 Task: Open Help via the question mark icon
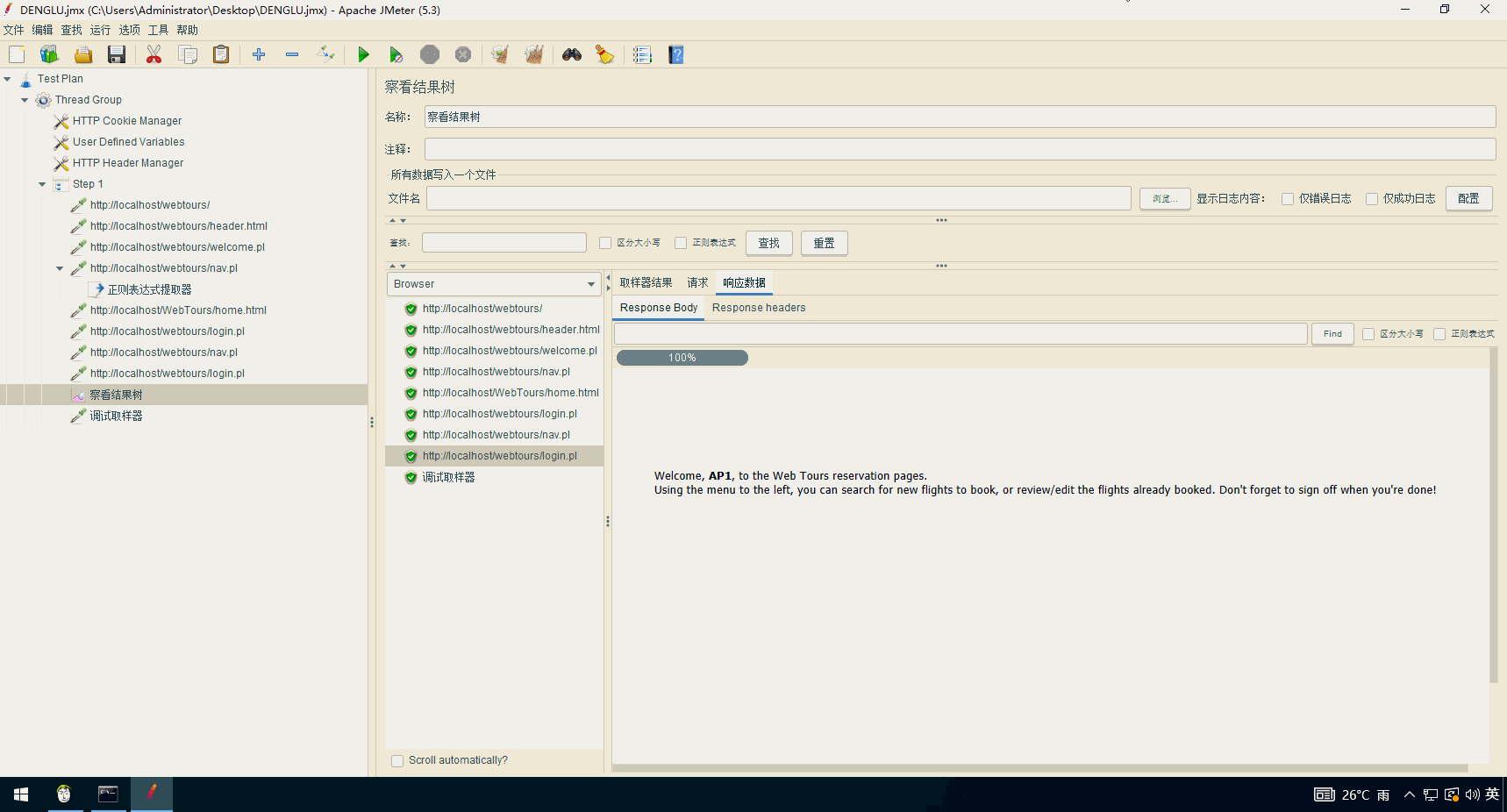pyautogui.click(x=676, y=54)
